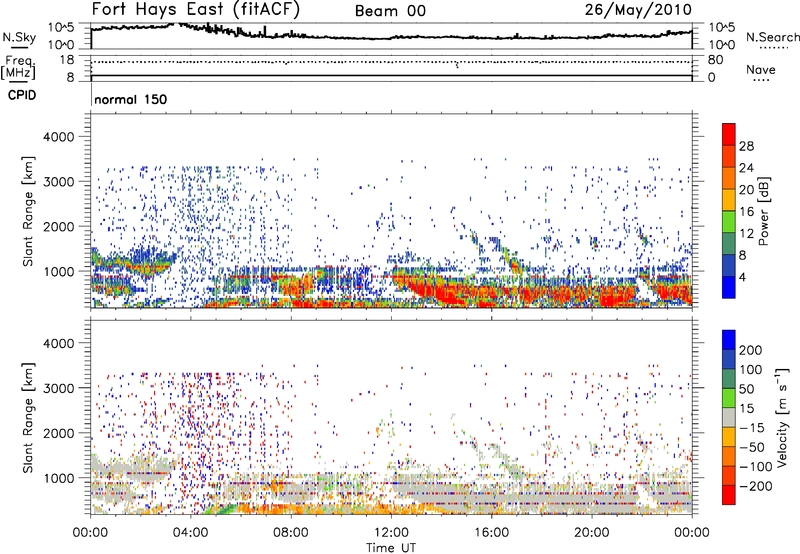Click the "100" velocity colorbar label

pyautogui.click(x=751, y=370)
